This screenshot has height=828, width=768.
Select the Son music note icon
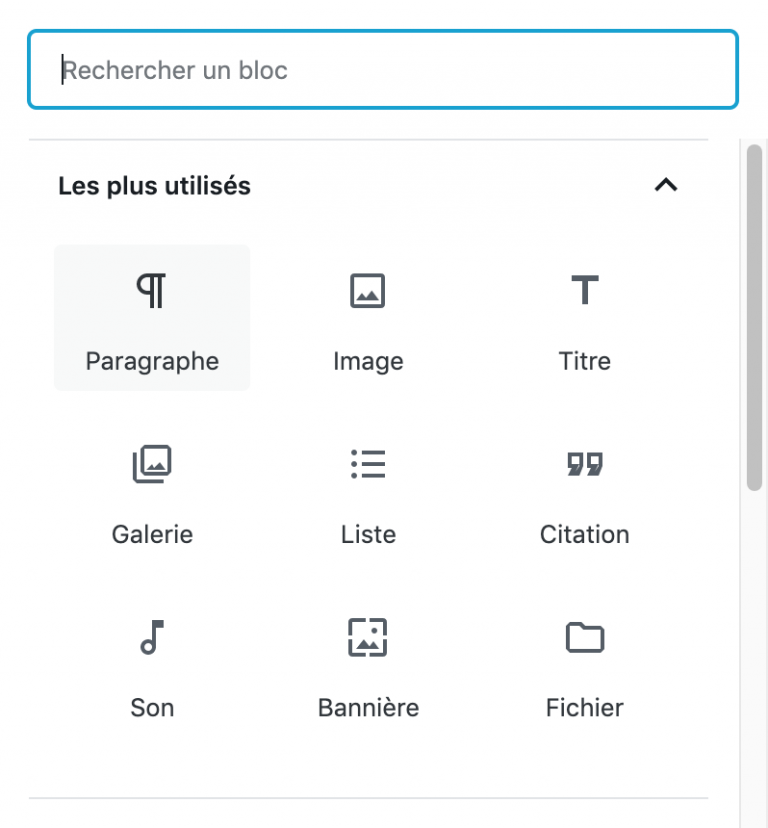pos(152,637)
